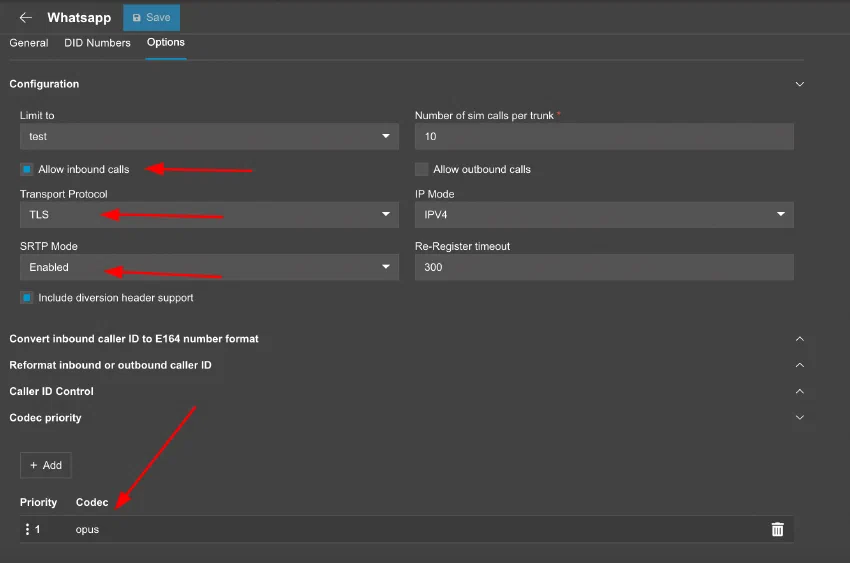Collapse the Configuration section chevron
Viewport: 850px width, 563px height.
799,84
